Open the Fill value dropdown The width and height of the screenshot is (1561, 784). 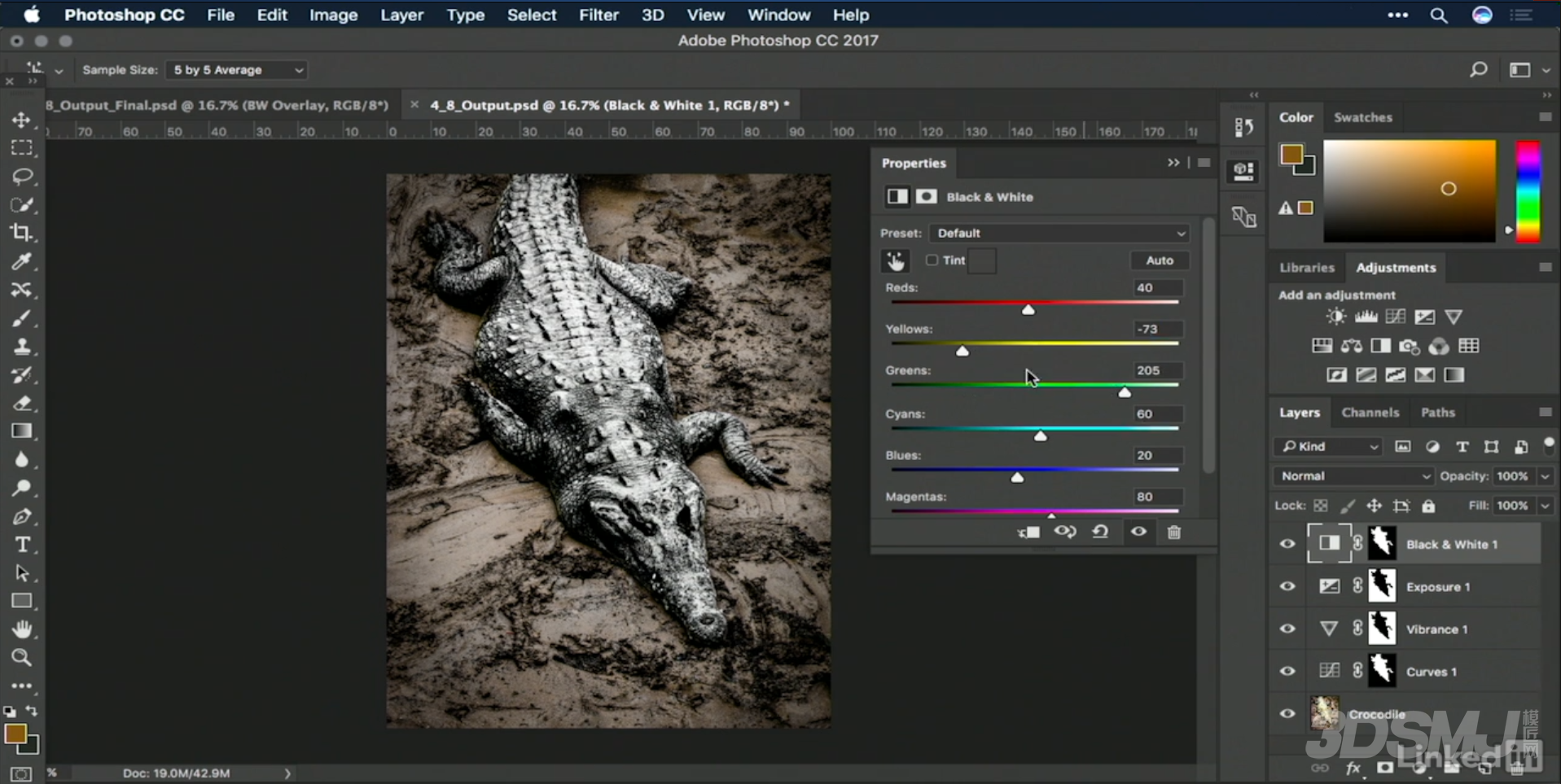pos(1545,506)
